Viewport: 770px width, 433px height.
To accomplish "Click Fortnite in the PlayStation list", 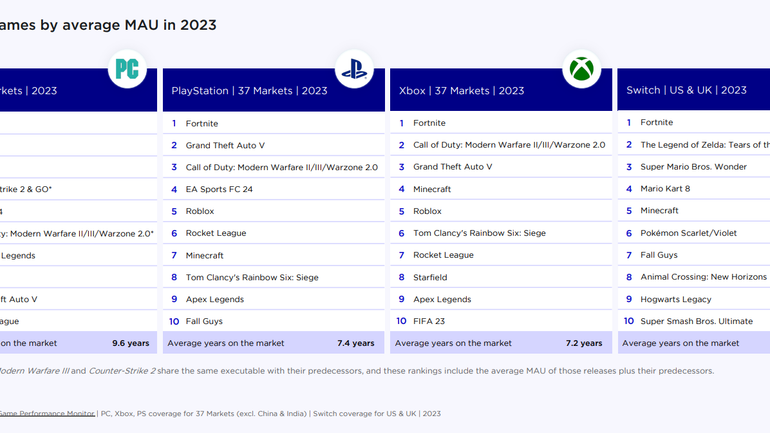I will (x=274, y=123).
